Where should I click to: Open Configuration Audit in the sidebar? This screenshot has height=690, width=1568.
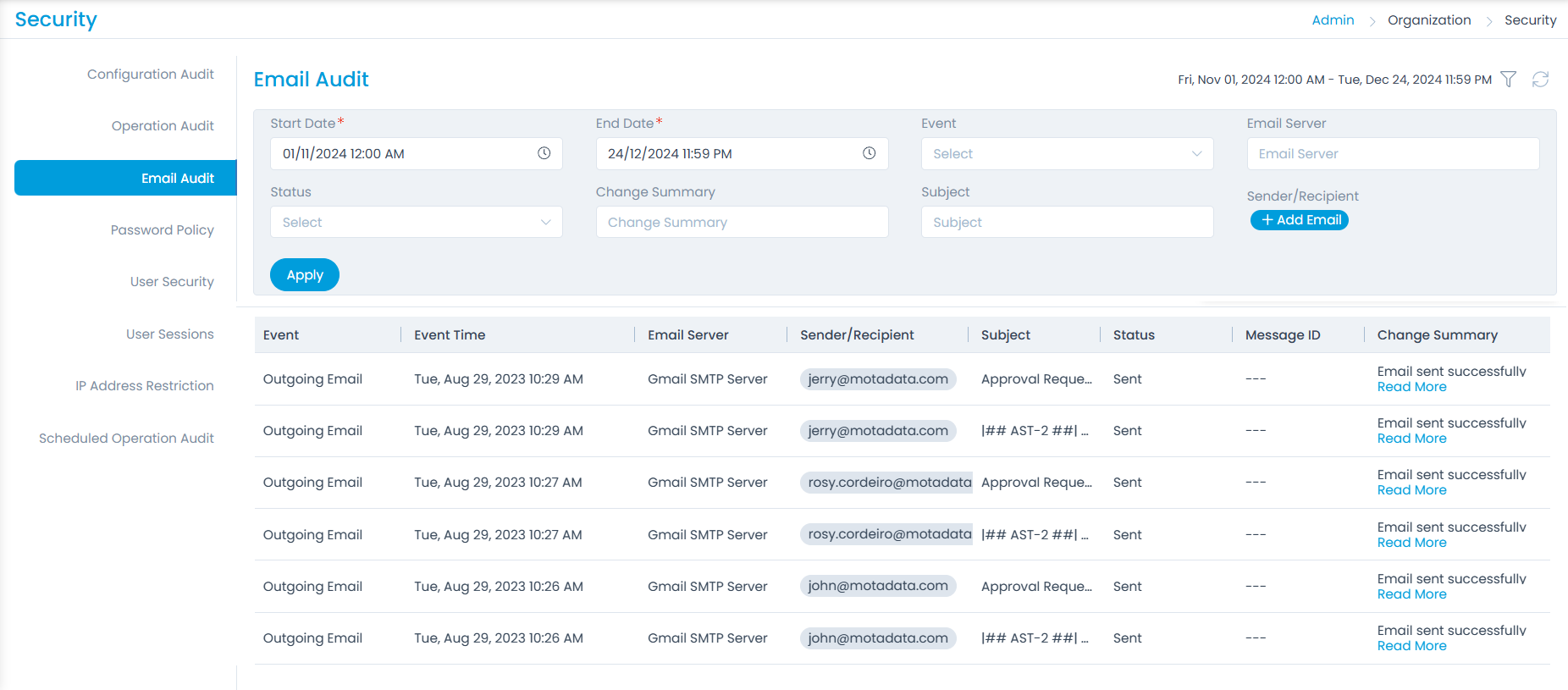[x=151, y=75]
